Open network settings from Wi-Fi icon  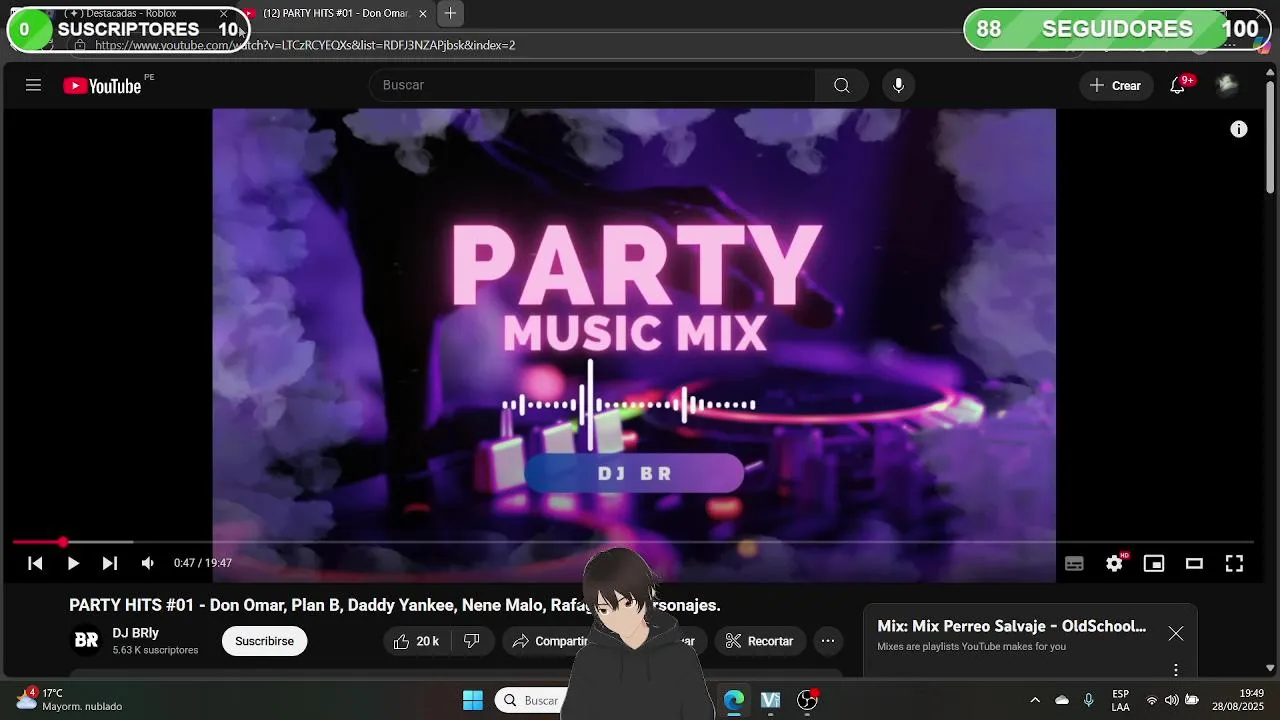1152,700
